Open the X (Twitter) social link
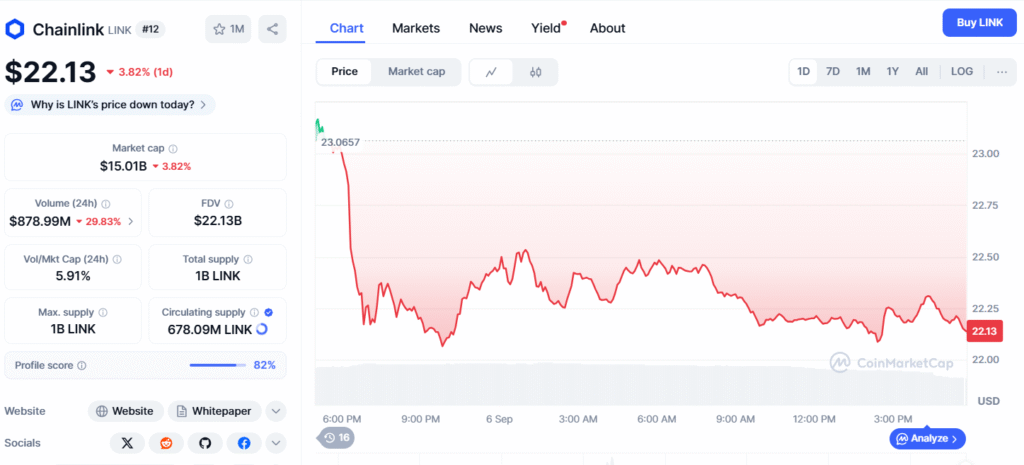1024x465 pixels. [x=127, y=443]
